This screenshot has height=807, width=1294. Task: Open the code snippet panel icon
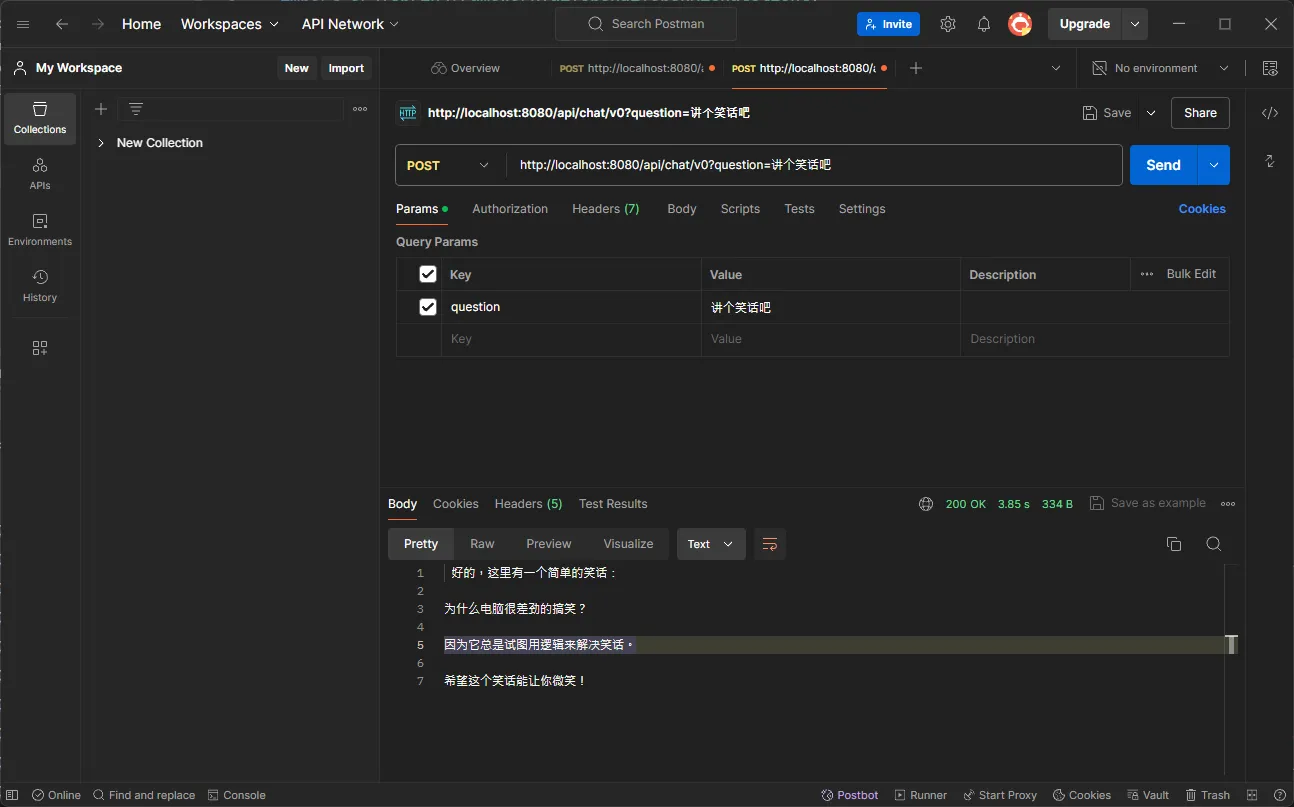click(1269, 113)
